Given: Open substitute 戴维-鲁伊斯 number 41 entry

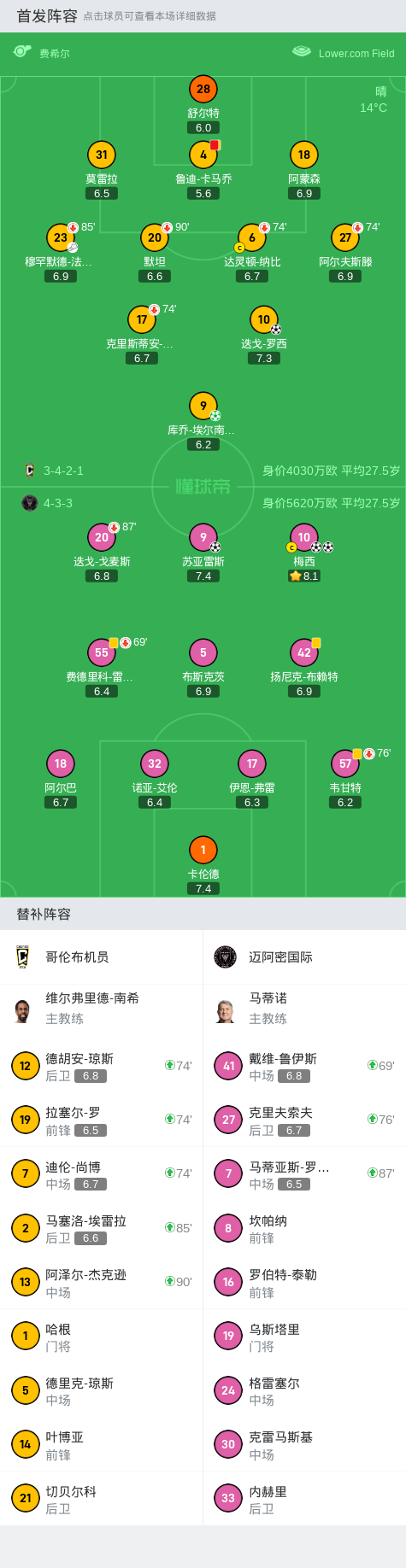Looking at the screenshot, I should [304, 1066].
